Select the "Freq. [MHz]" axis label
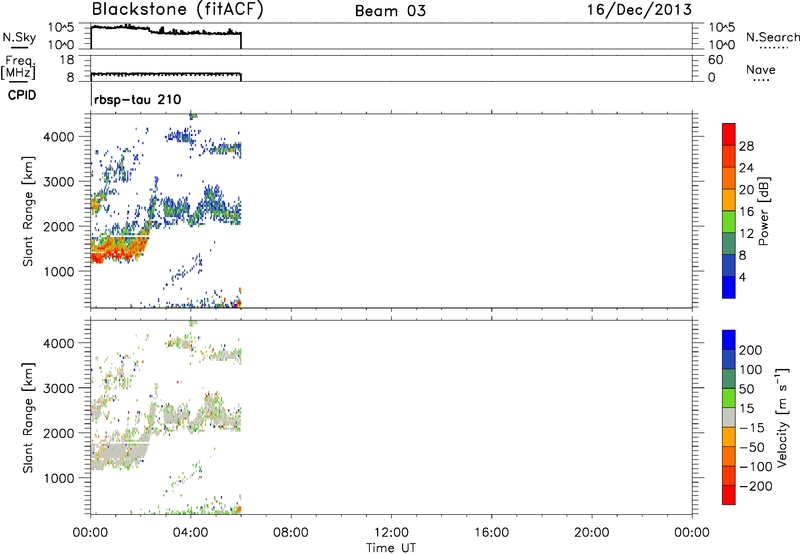 [x=18, y=68]
